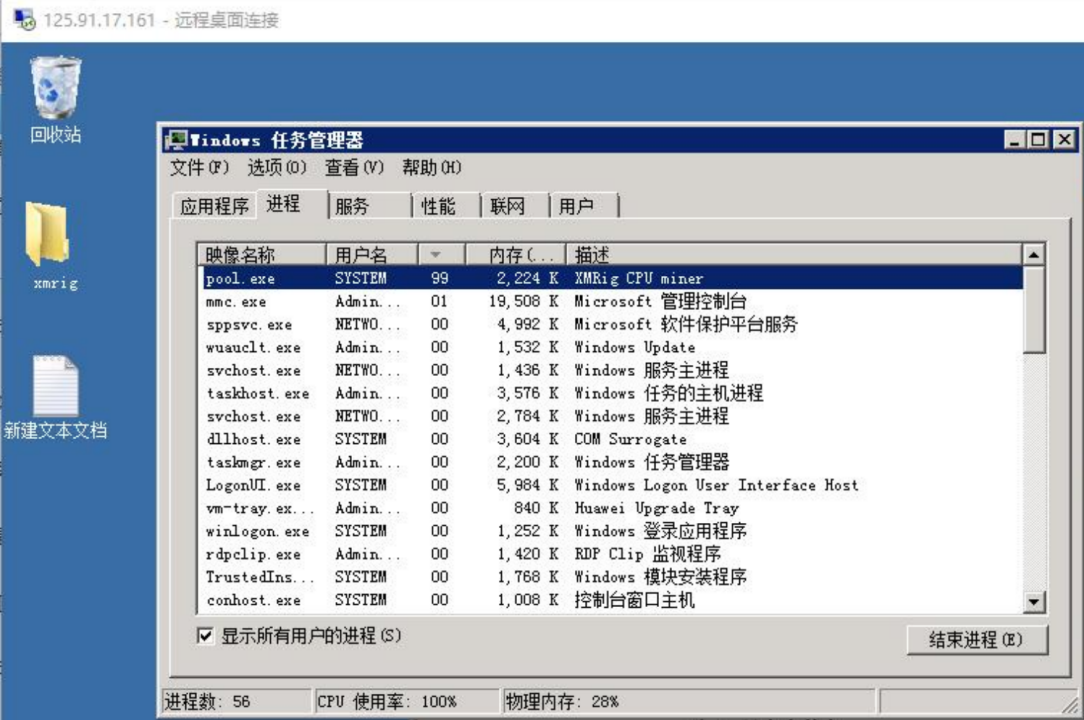Click the process list scroll down arrow
The height and width of the screenshot is (720, 1084).
(1034, 602)
